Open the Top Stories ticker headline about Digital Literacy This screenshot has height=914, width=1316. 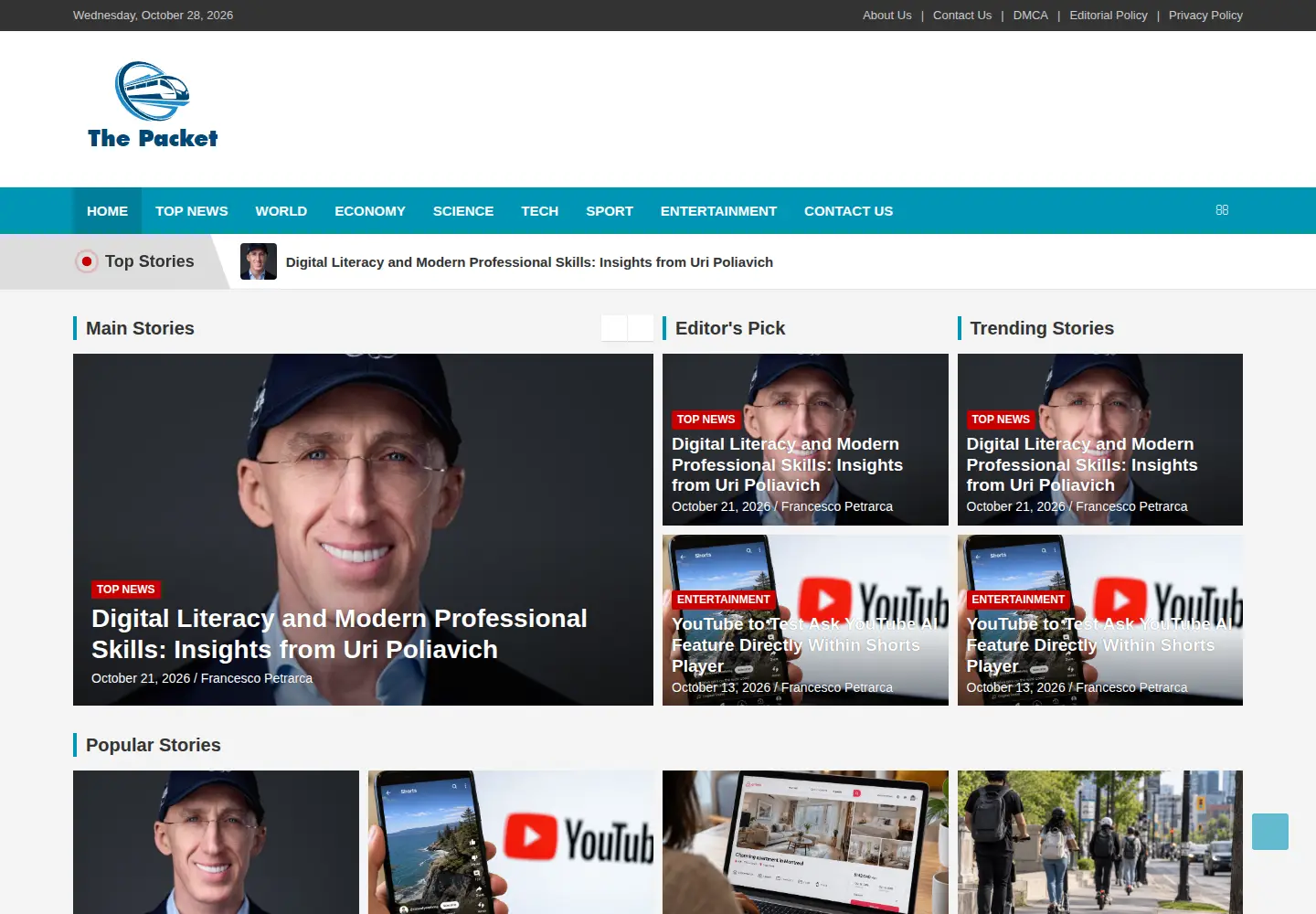tap(529, 262)
